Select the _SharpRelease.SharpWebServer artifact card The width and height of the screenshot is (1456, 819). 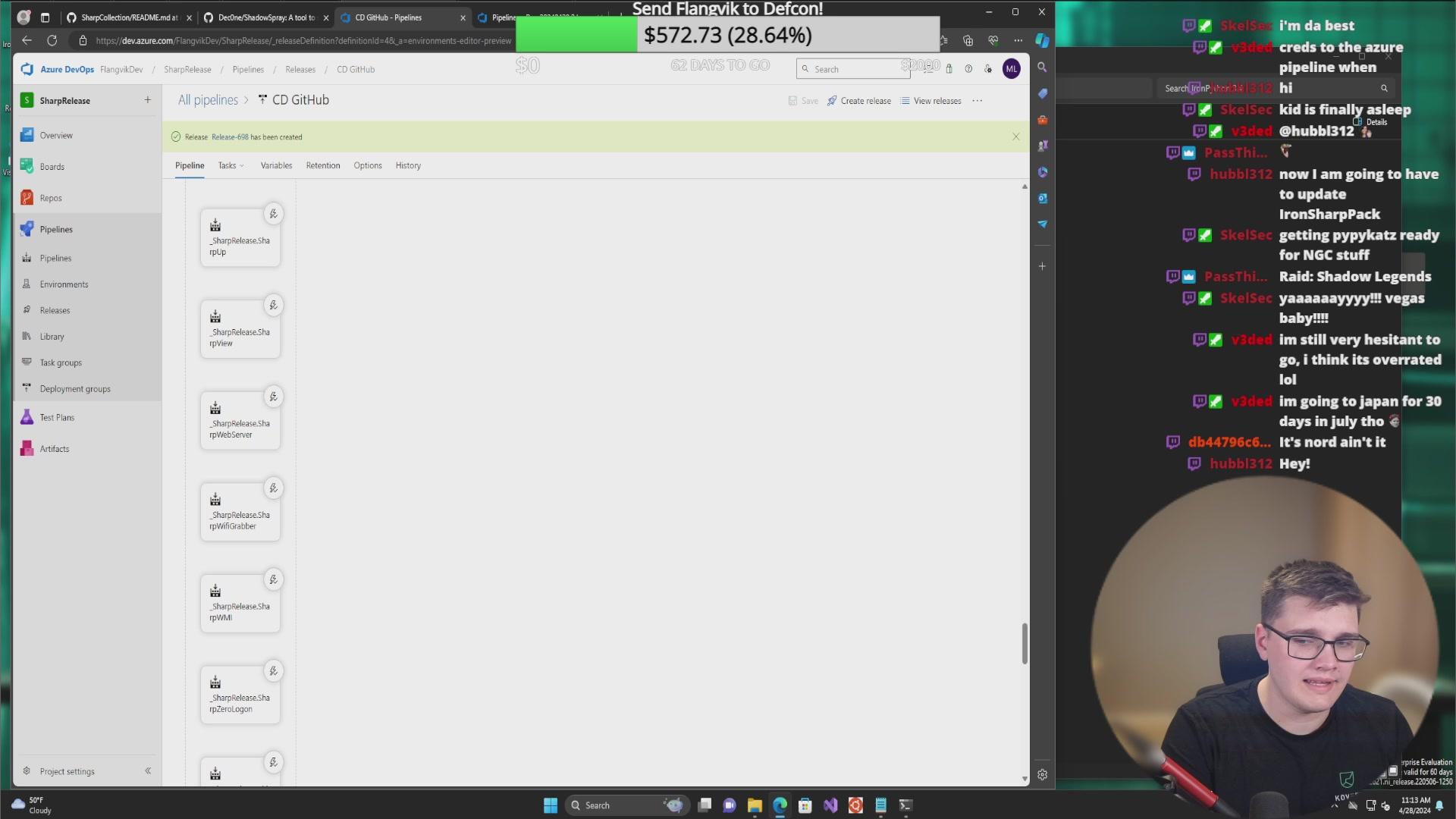coord(240,421)
